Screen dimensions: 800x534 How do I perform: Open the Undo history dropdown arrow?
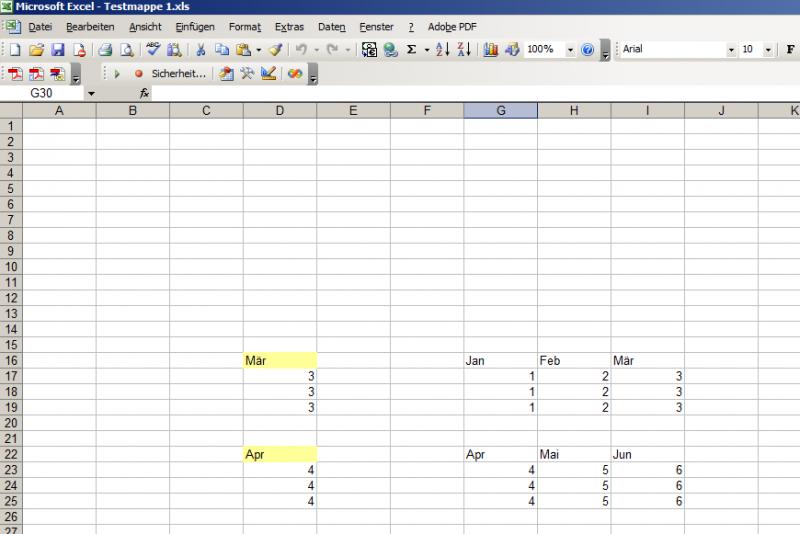coord(316,50)
